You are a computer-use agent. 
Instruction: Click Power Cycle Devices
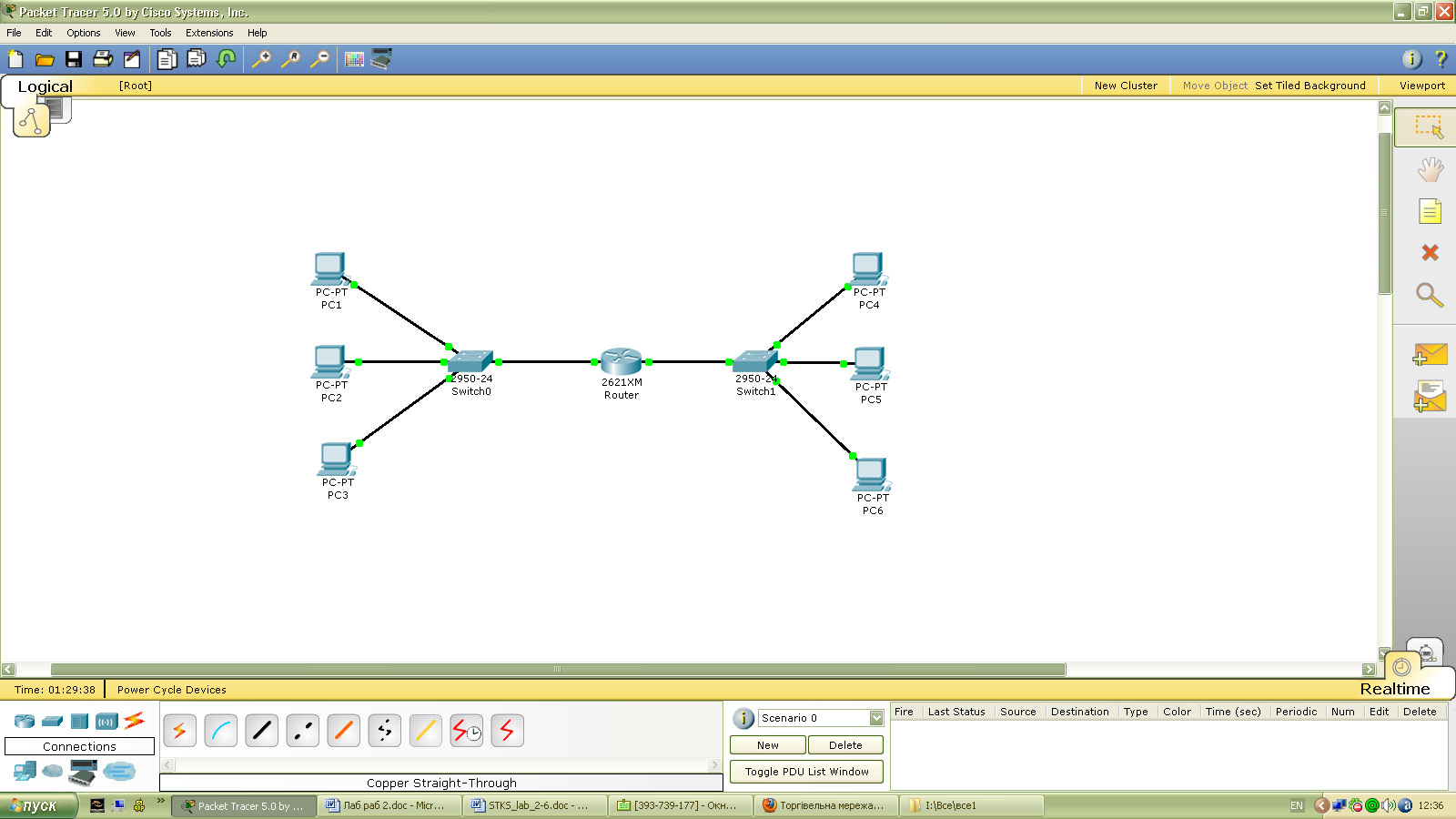[172, 690]
